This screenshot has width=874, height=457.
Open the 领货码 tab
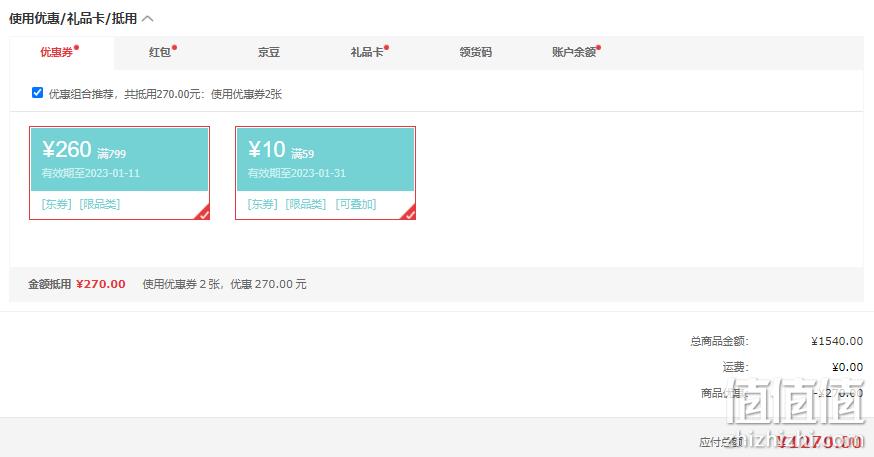[x=475, y=52]
